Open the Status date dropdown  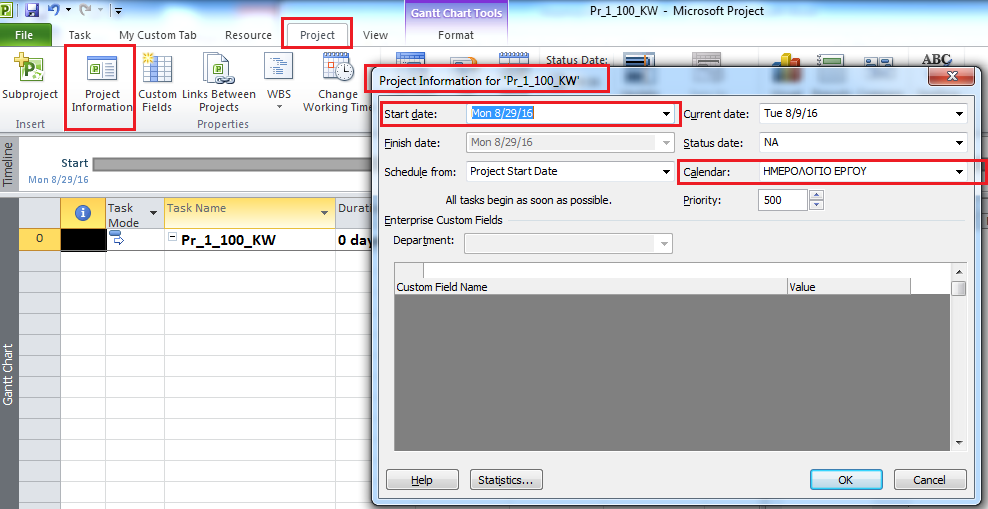959,143
